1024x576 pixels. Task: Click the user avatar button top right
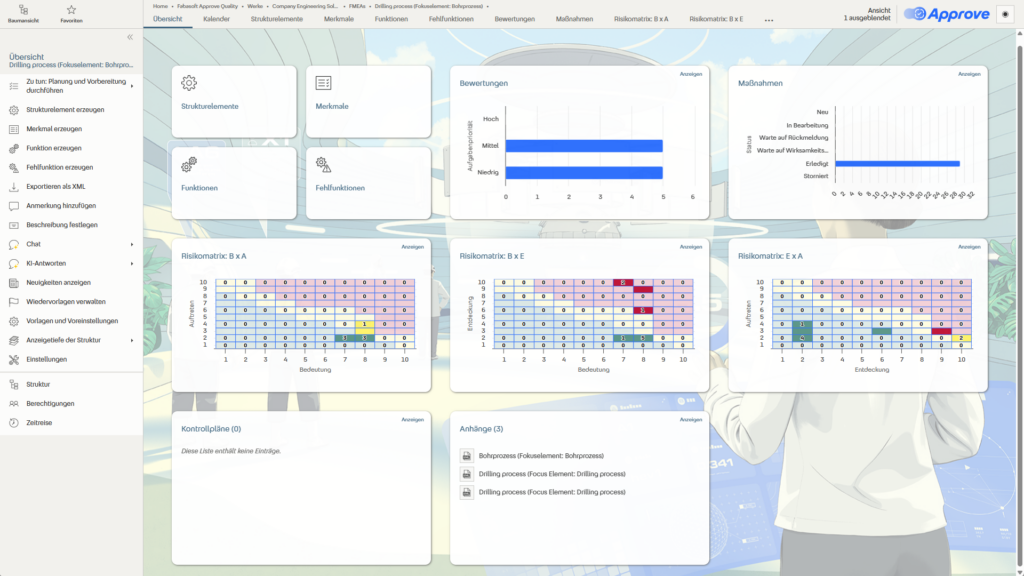click(1005, 14)
